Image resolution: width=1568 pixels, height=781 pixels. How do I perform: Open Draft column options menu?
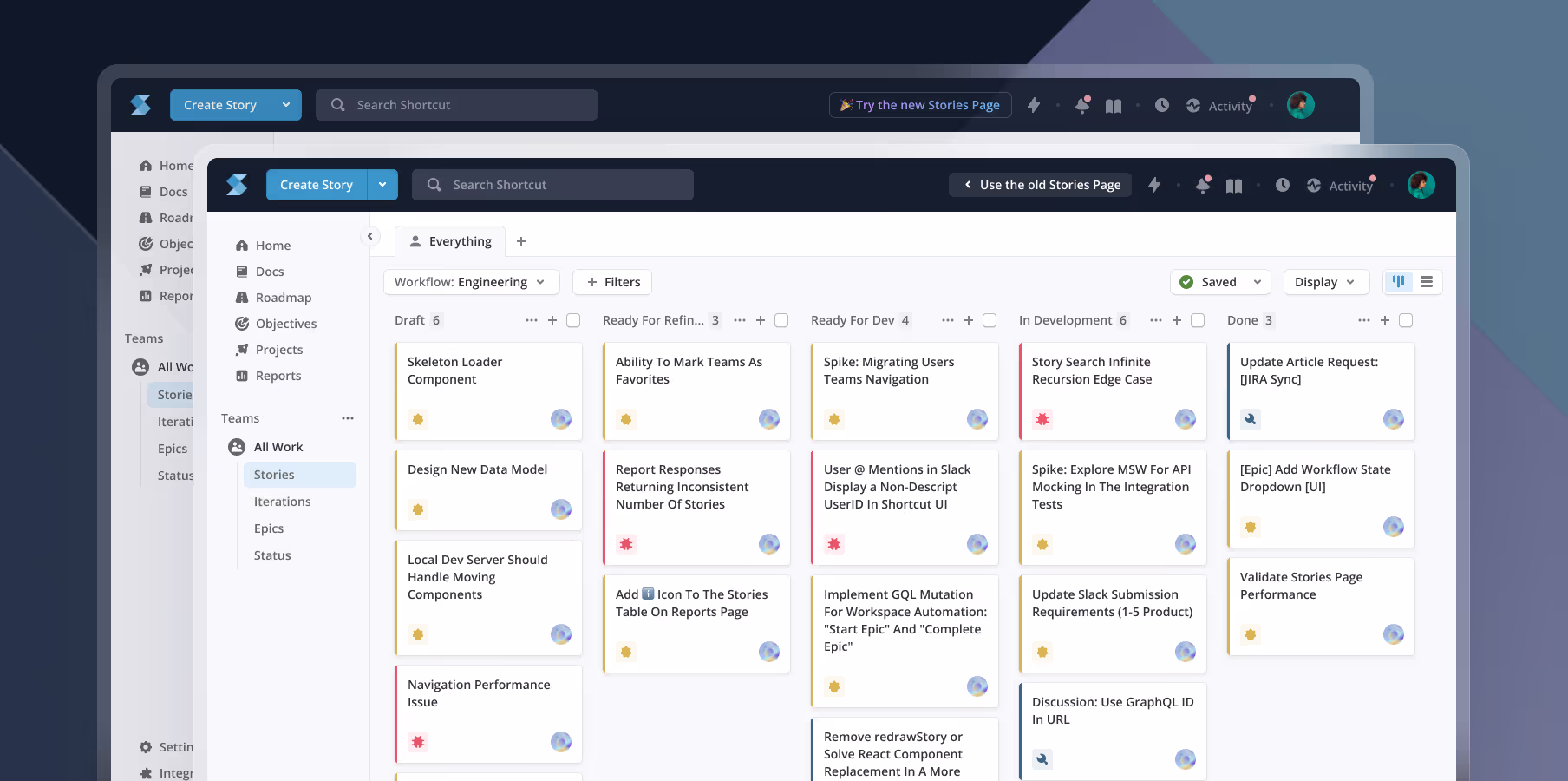pos(532,320)
